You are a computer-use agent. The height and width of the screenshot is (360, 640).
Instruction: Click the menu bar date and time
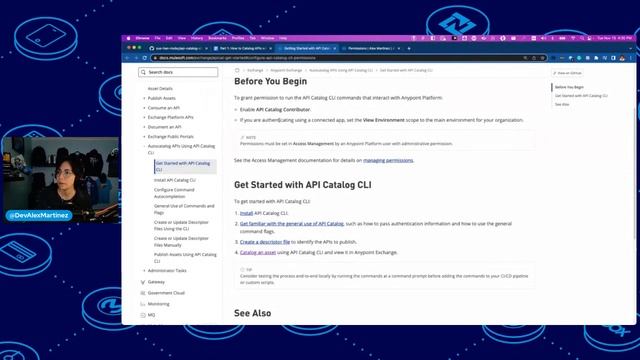614,38
